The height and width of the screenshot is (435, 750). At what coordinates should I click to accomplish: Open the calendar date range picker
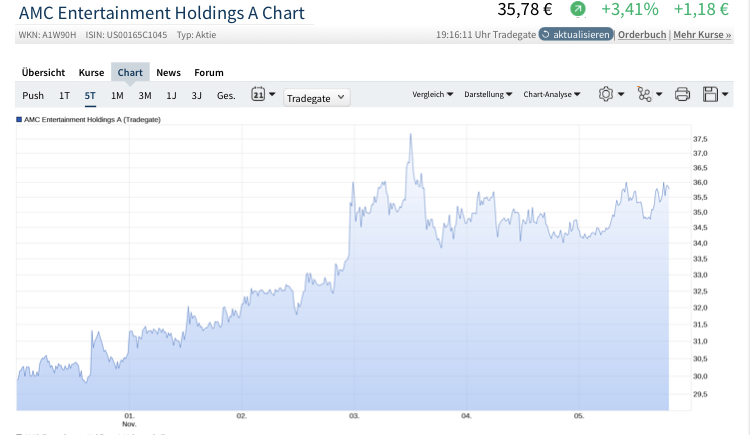[258, 95]
